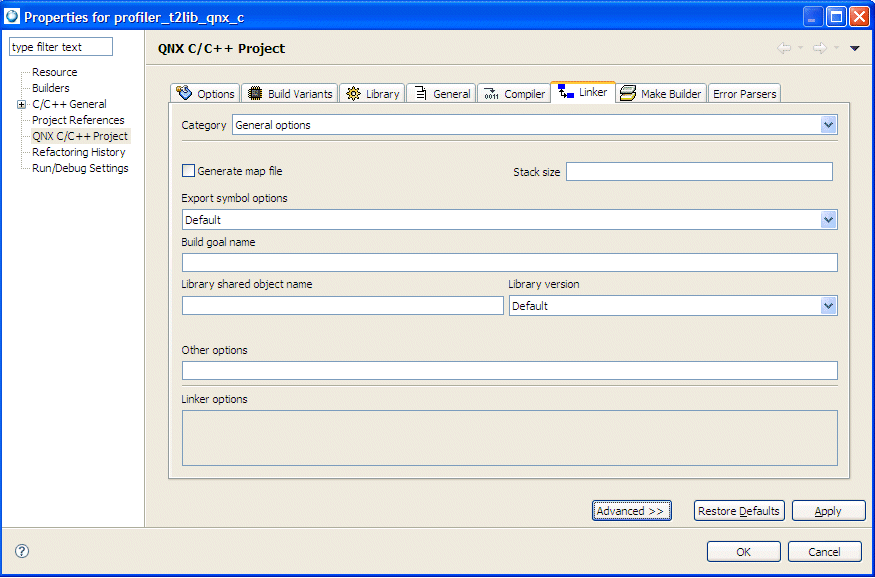This screenshot has width=875, height=578.
Task: Click the General tab document icon
Action: pos(418,93)
